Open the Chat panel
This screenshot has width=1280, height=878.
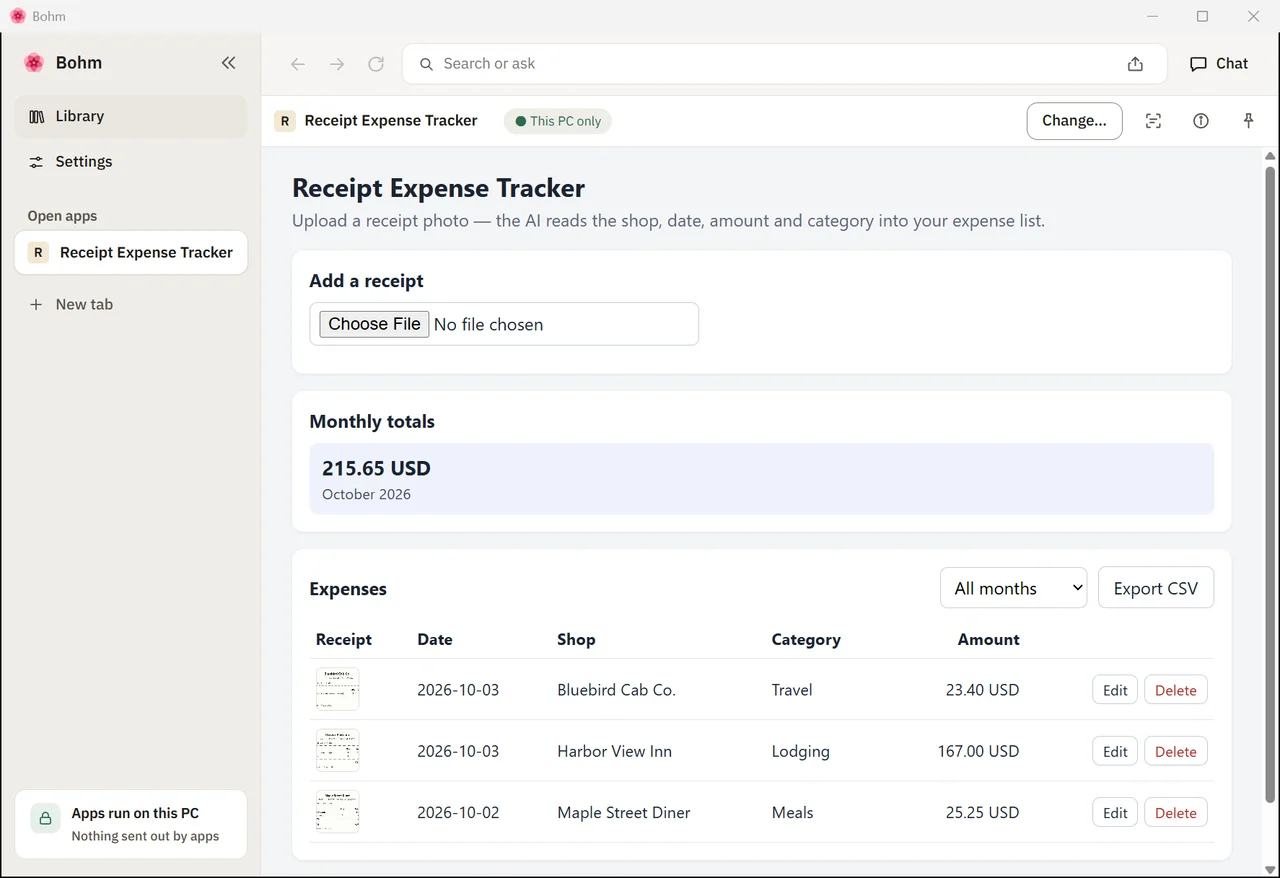tap(1219, 64)
